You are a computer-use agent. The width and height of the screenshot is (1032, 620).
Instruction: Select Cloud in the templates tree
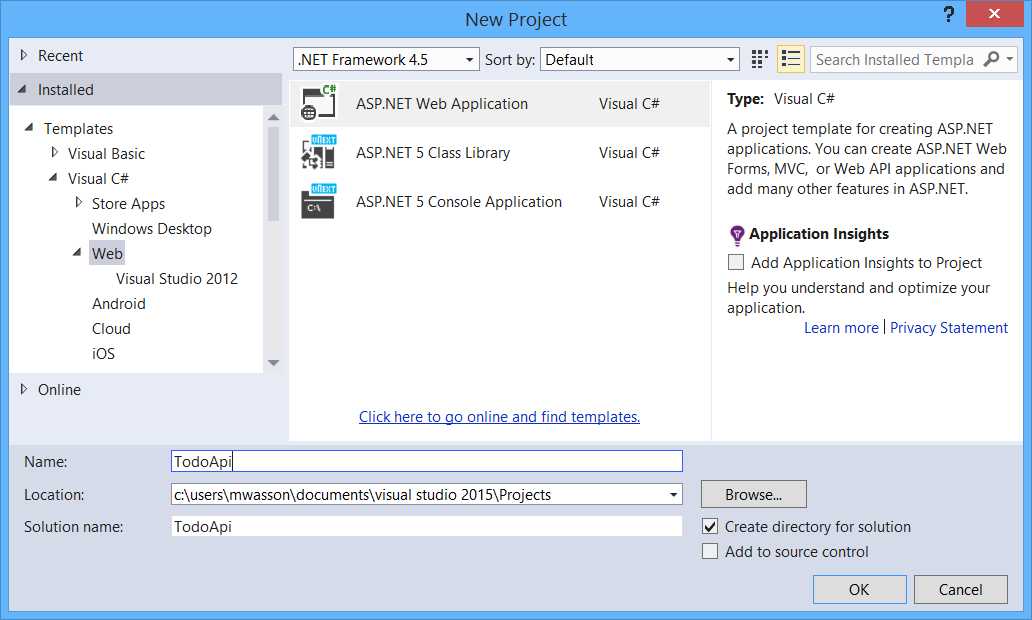tap(111, 328)
